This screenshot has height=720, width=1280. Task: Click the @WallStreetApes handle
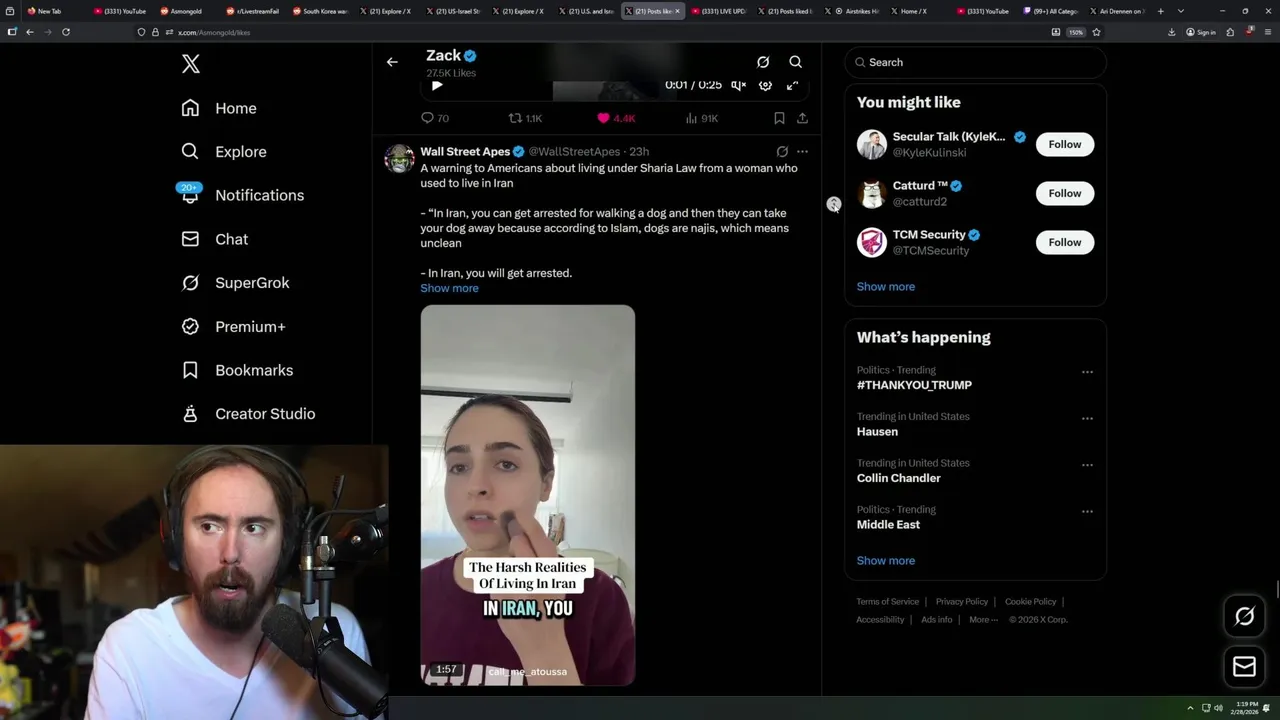[574, 152]
